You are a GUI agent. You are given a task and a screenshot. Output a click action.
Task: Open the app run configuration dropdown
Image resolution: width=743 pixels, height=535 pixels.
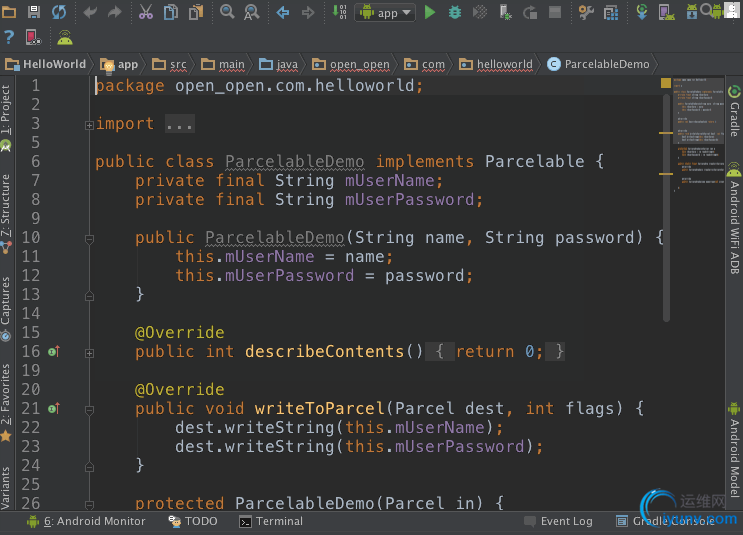coord(385,13)
